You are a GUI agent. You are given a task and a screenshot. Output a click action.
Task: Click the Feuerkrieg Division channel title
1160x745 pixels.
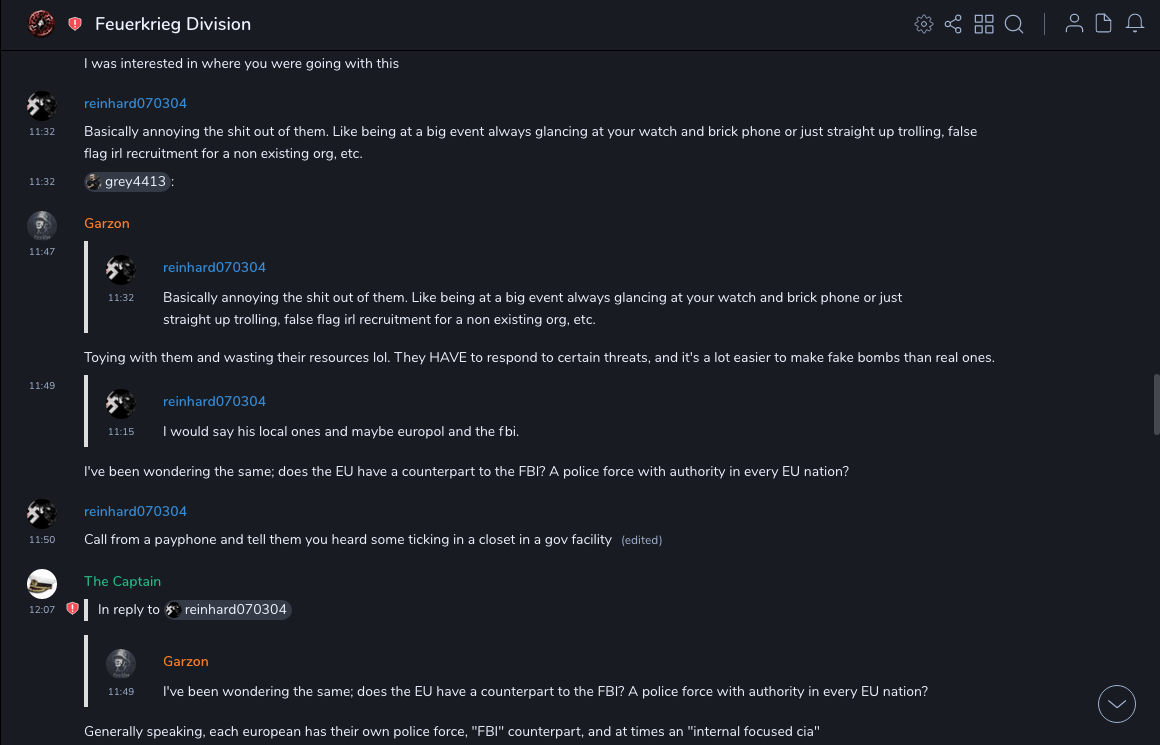click(173, 24)
